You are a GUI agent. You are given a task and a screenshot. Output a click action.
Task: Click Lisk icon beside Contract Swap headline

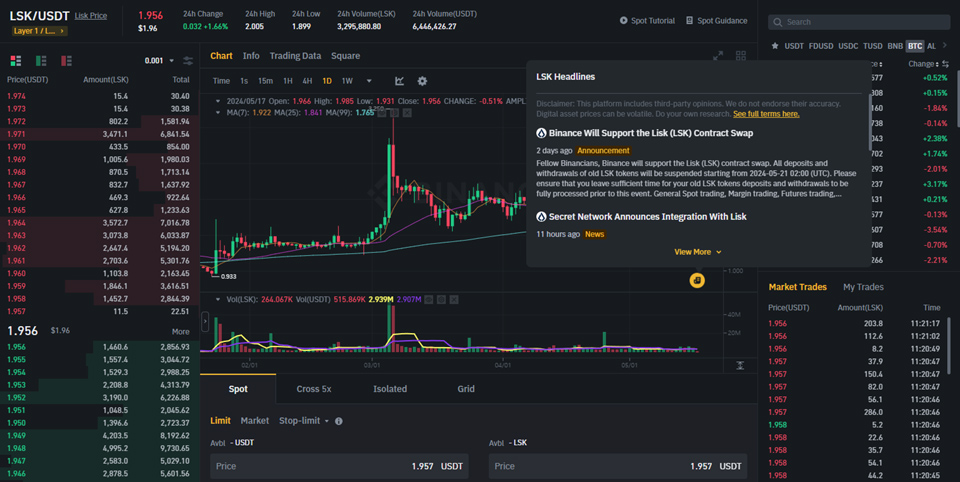[x=541, y=133]
